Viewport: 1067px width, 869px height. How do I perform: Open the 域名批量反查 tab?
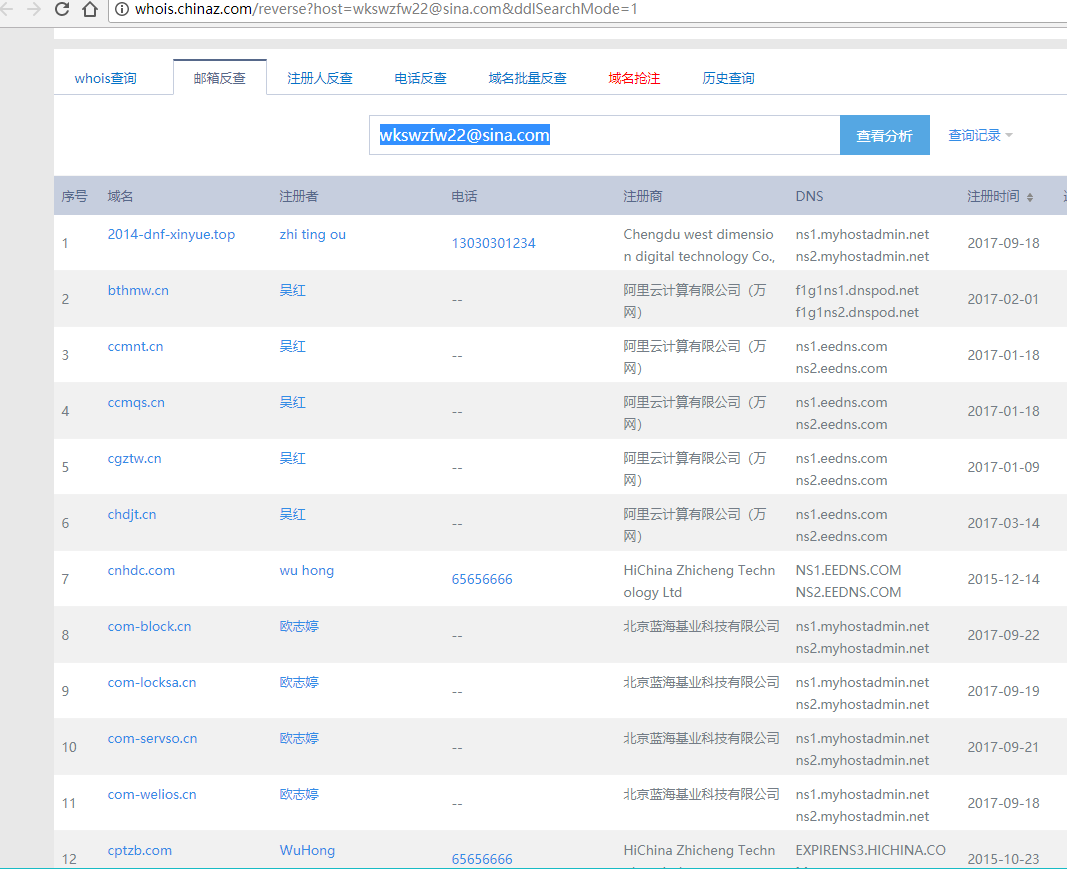527,78
